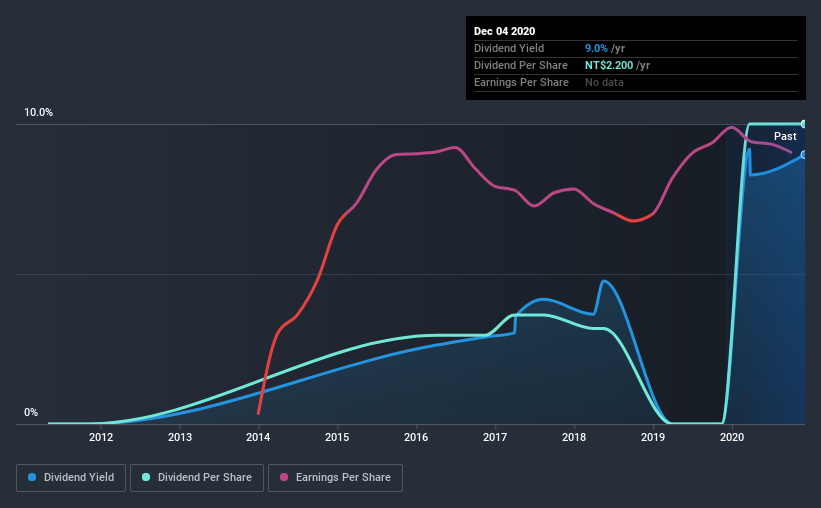This screenshot has width=821, height=508.
Task: Click the NT$2.200 dividend value
Action: [609, 65]
